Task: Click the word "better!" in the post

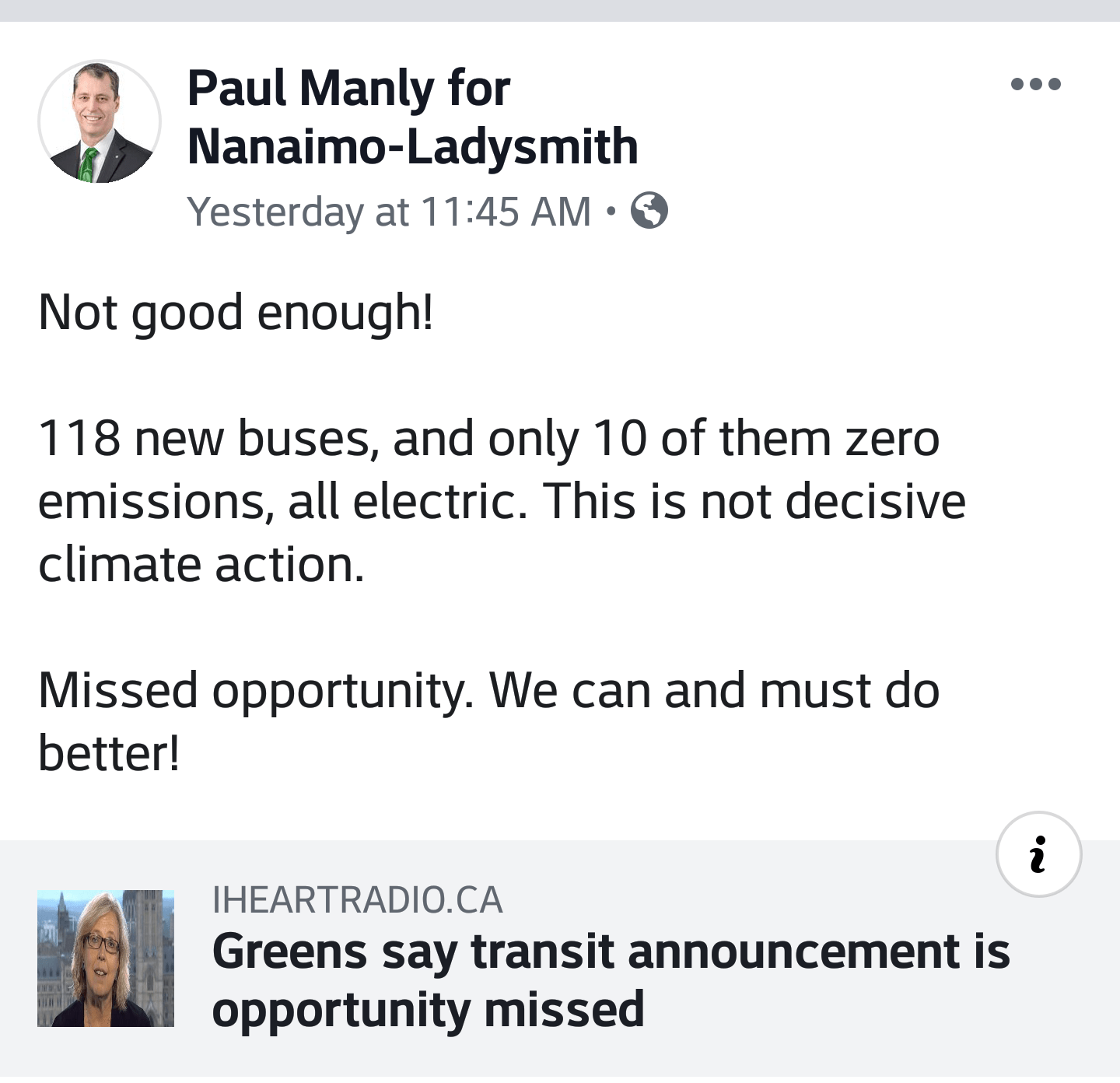Action: coord(109,753)
